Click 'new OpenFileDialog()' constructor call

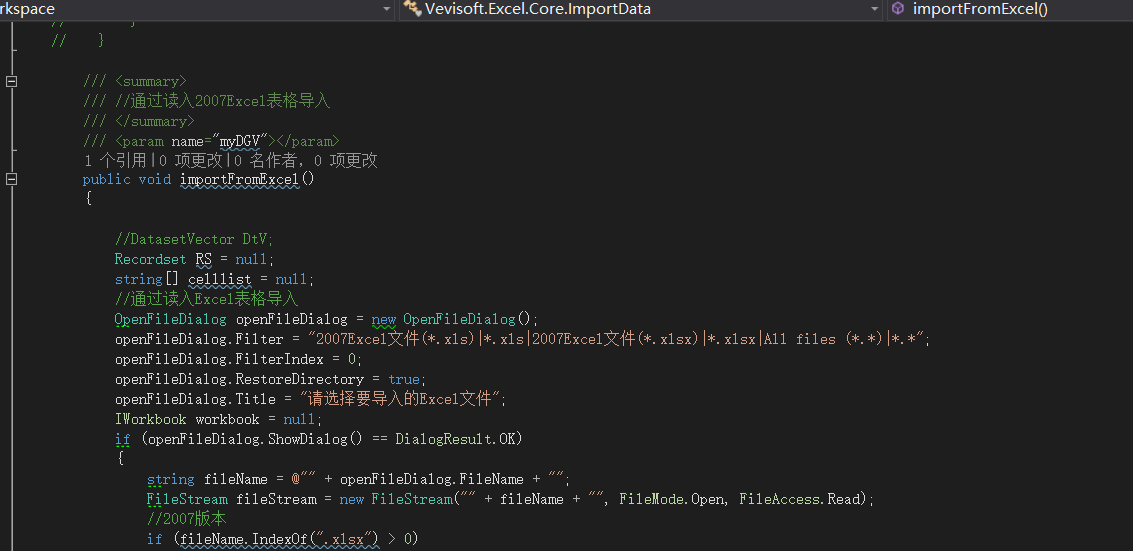[451, 318]
